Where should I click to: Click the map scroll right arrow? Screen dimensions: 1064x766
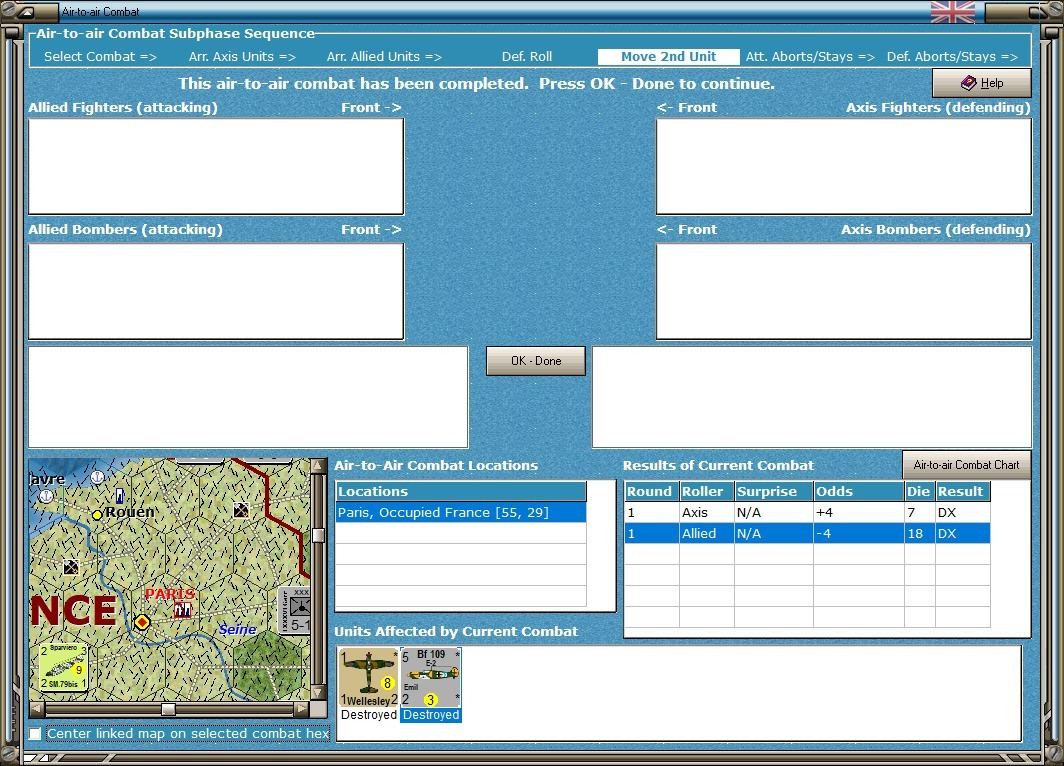301,709
